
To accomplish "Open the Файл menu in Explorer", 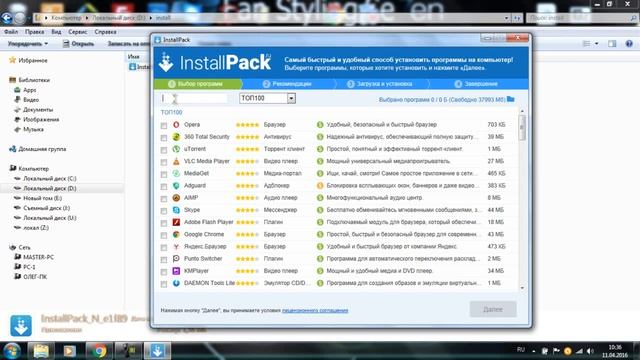I will tap(11, 32).
